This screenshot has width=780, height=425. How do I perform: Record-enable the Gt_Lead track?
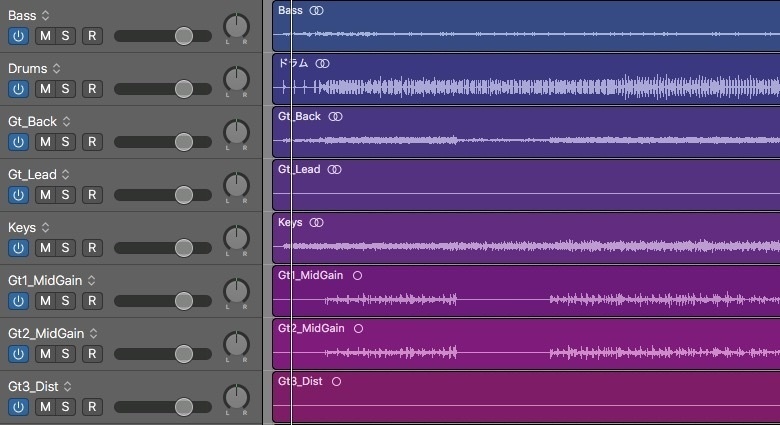coord(92,195)
